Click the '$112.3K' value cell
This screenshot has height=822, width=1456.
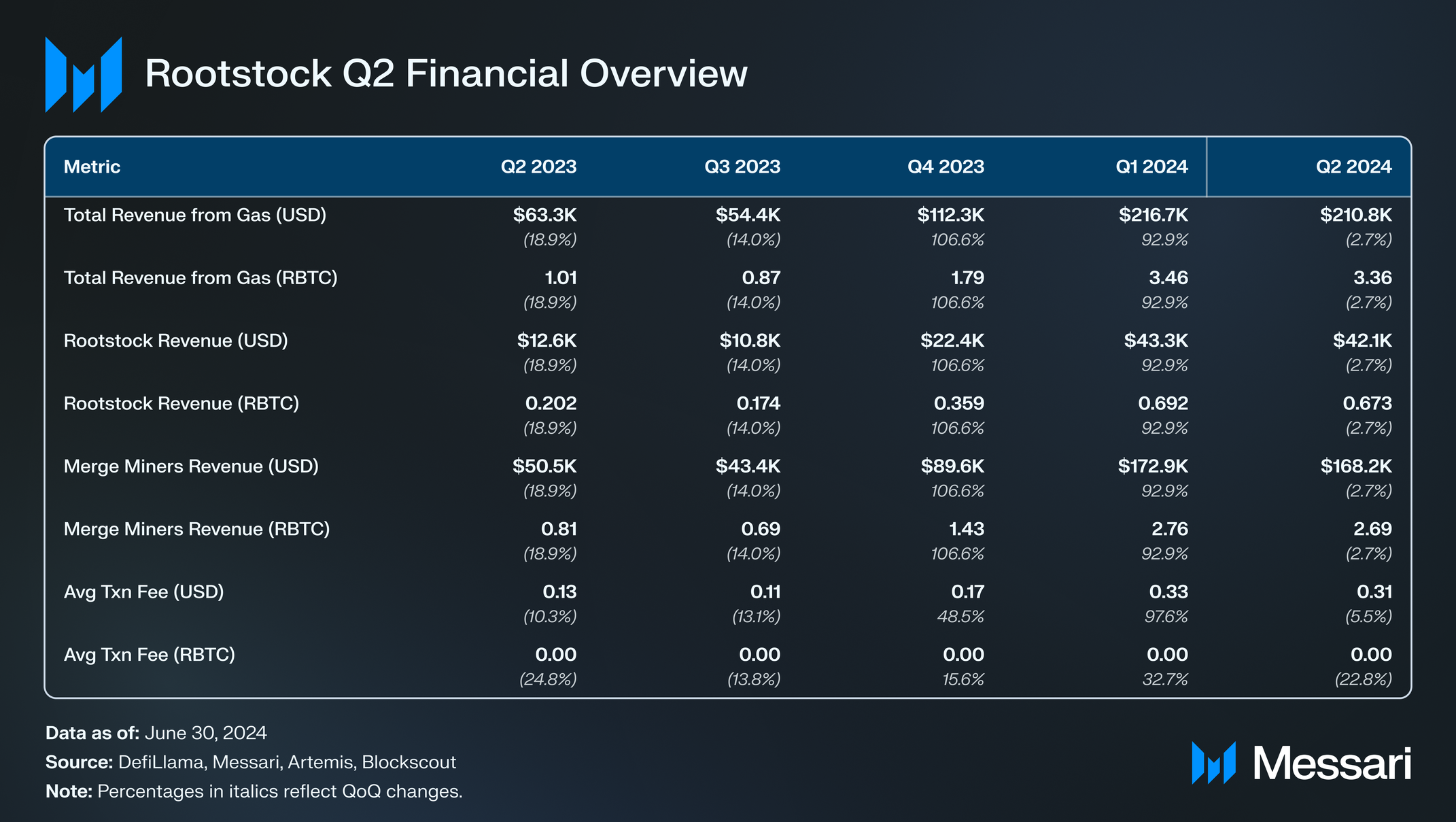950,216
